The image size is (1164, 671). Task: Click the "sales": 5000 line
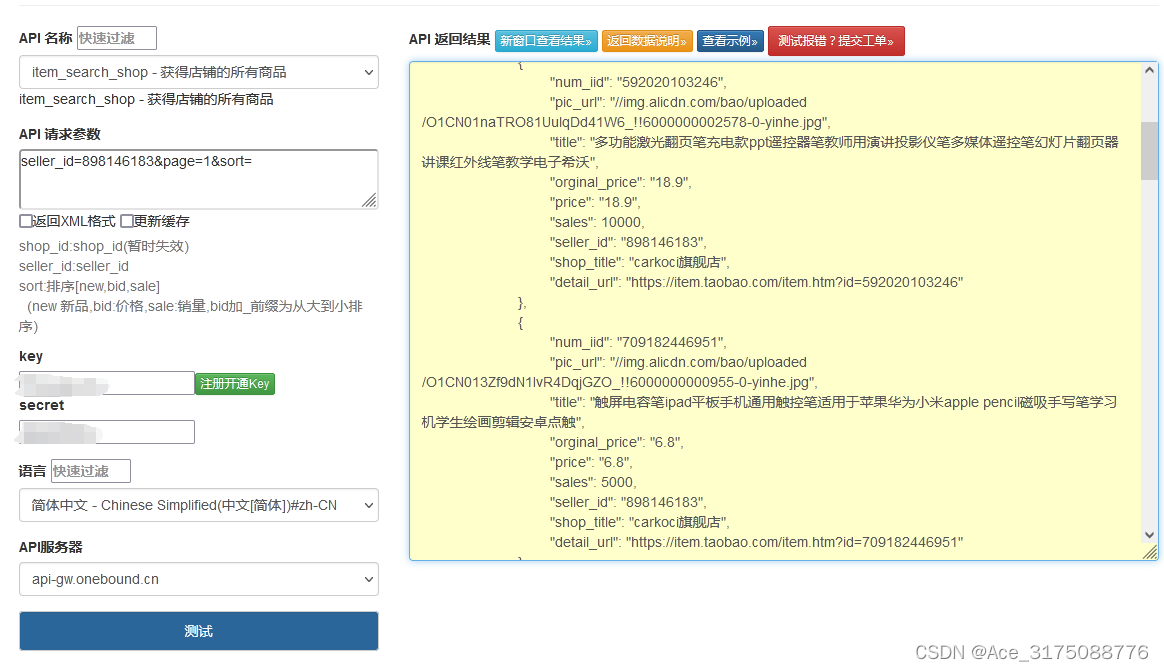593,482
